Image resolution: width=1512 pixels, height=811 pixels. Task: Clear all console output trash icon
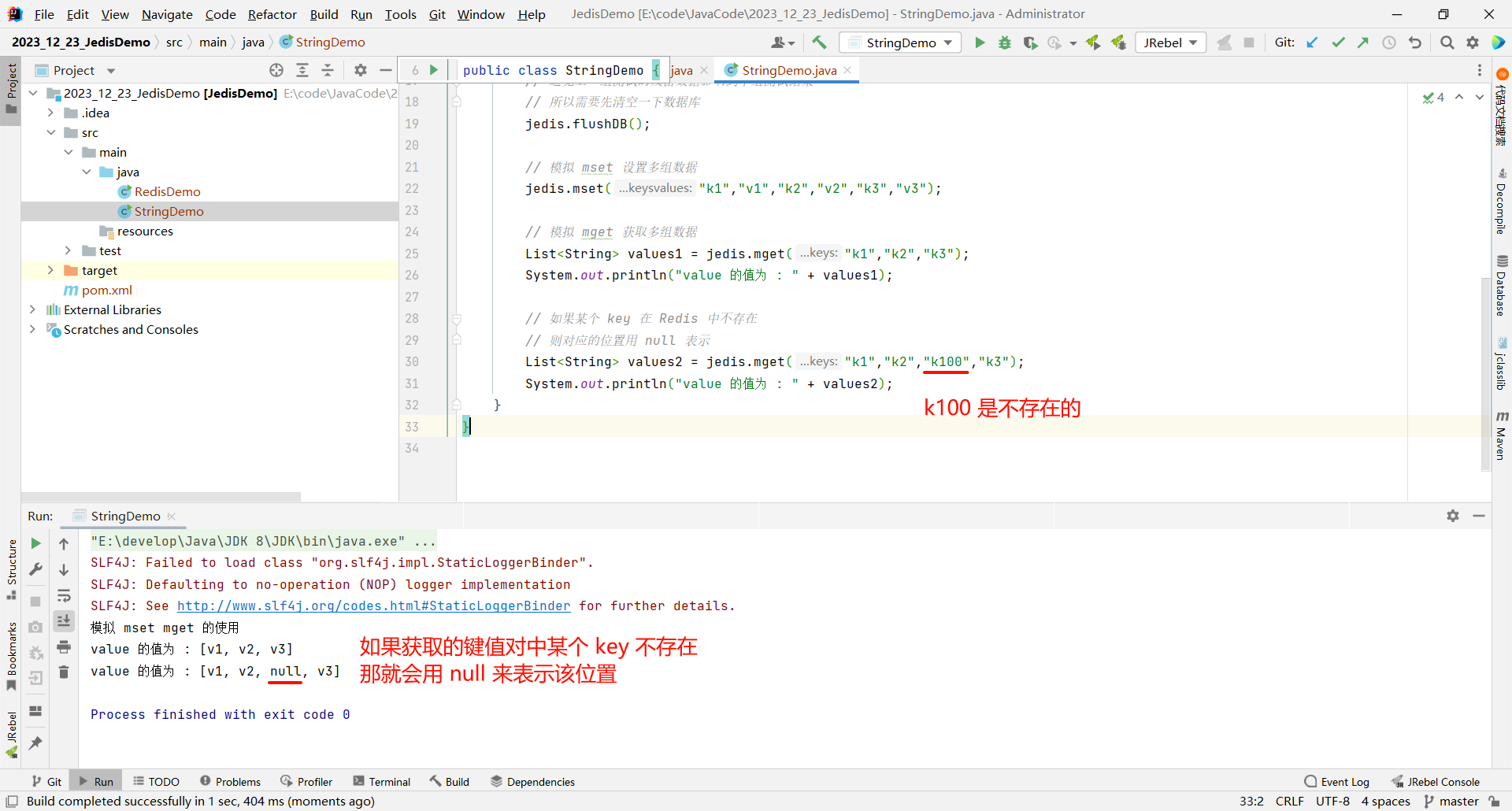pyautogui.click(x=64, y=672)
